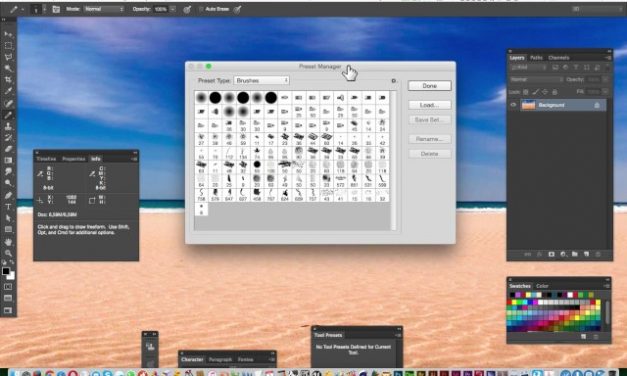Select the Move tool

tap(8, 34)
